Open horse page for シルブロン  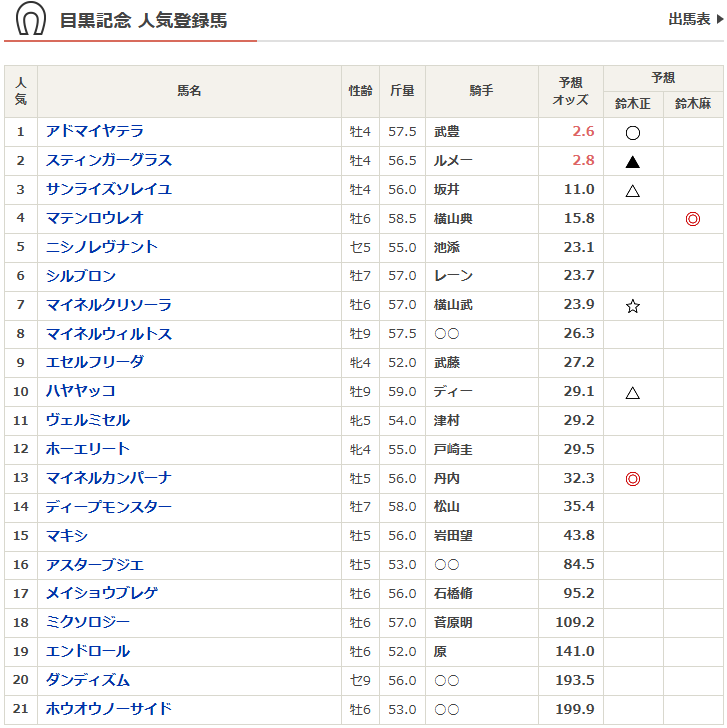coord(81,276)
